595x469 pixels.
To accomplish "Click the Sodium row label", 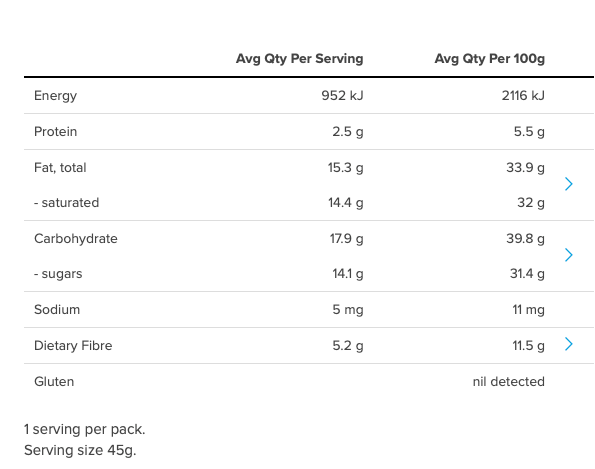I will coord(57,310).
